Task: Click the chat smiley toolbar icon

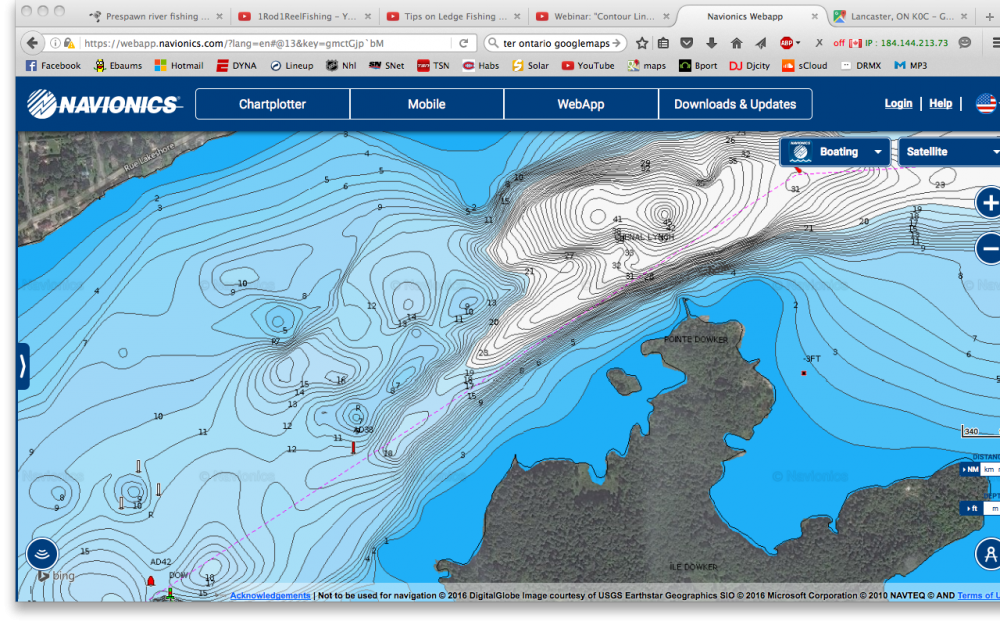Action: click(x=965, y=43)
